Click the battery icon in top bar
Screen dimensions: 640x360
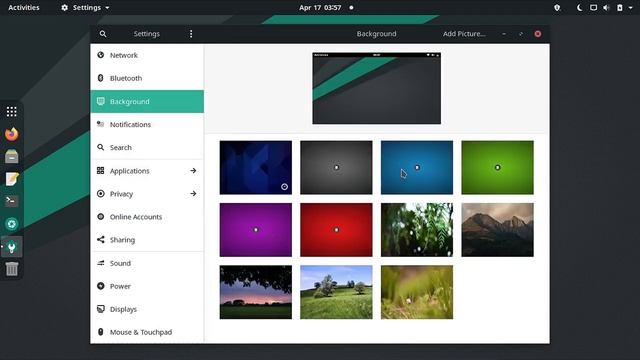pos(620,7)
